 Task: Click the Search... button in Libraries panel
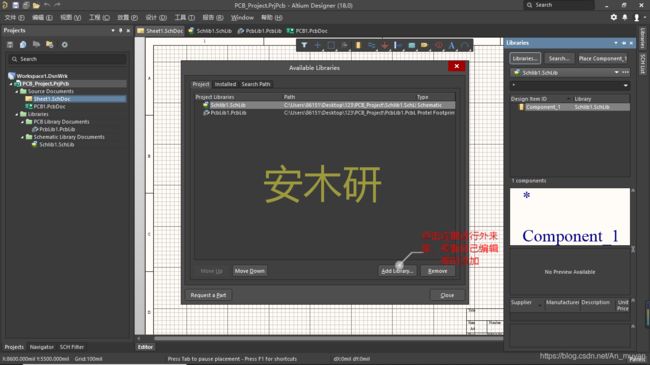(559, 58)
